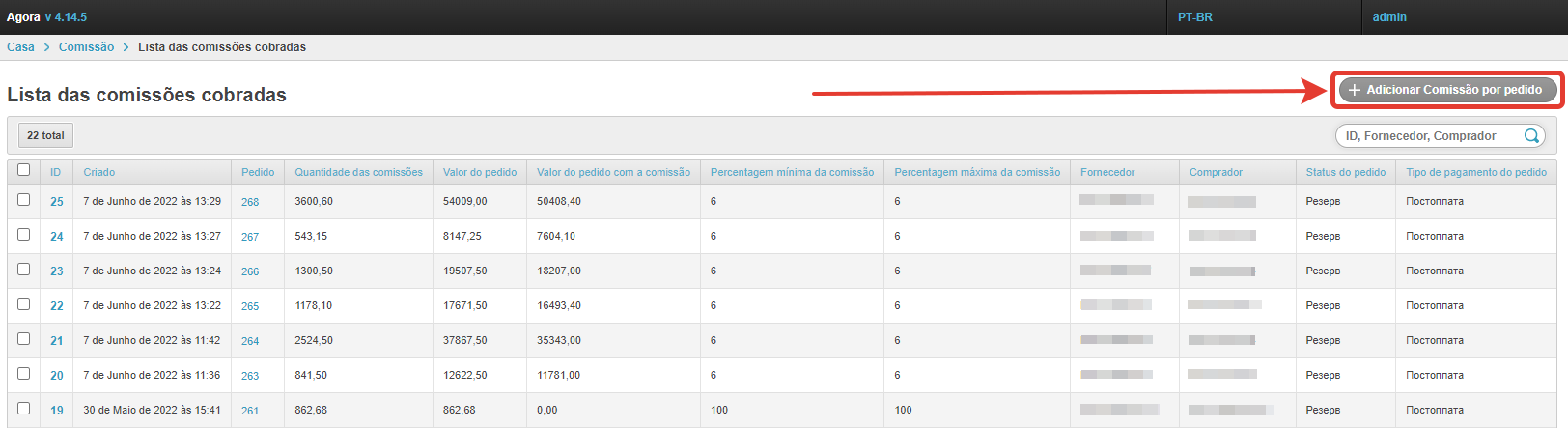Screen dimensions: 1568x428
Task: Tick the checkbox for row ID 19
Action: point(24,409)
